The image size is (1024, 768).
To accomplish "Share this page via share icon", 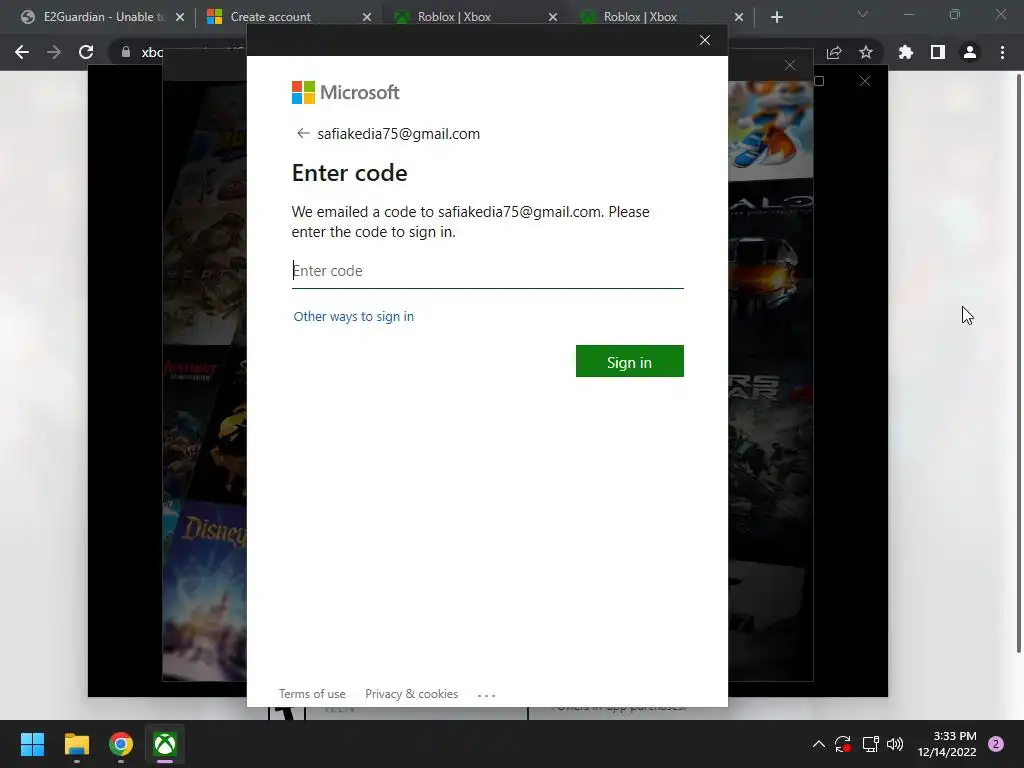I will [834, 52].
